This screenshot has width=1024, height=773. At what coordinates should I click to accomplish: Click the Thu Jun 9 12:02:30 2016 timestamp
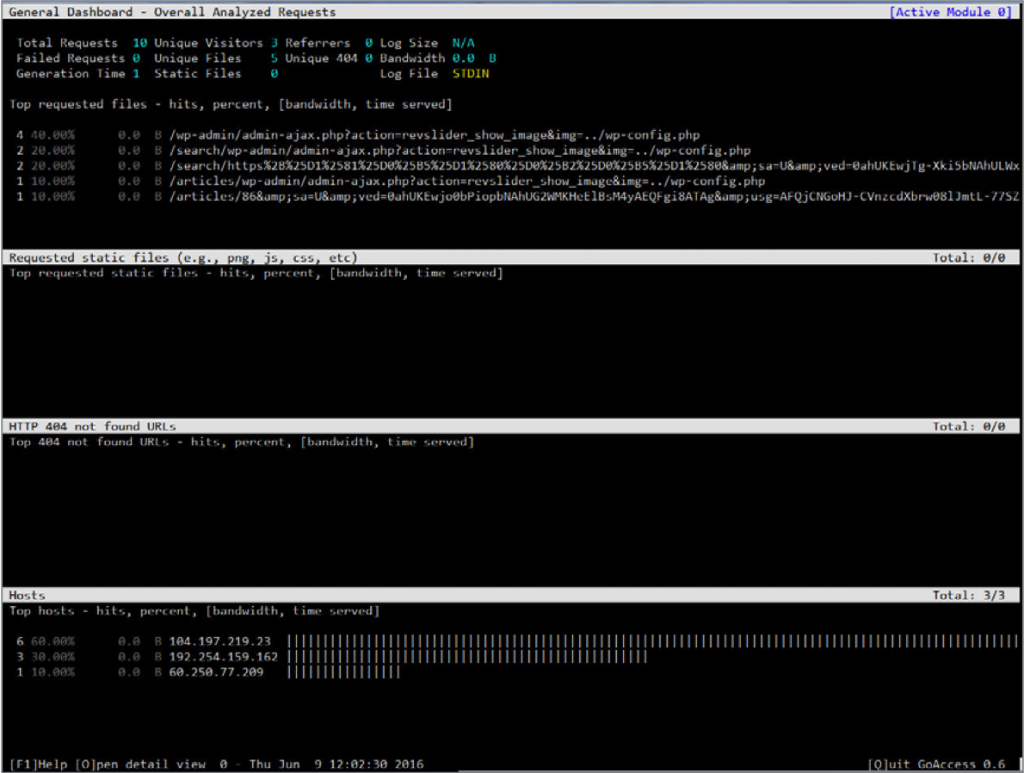[x=336, y=765]
